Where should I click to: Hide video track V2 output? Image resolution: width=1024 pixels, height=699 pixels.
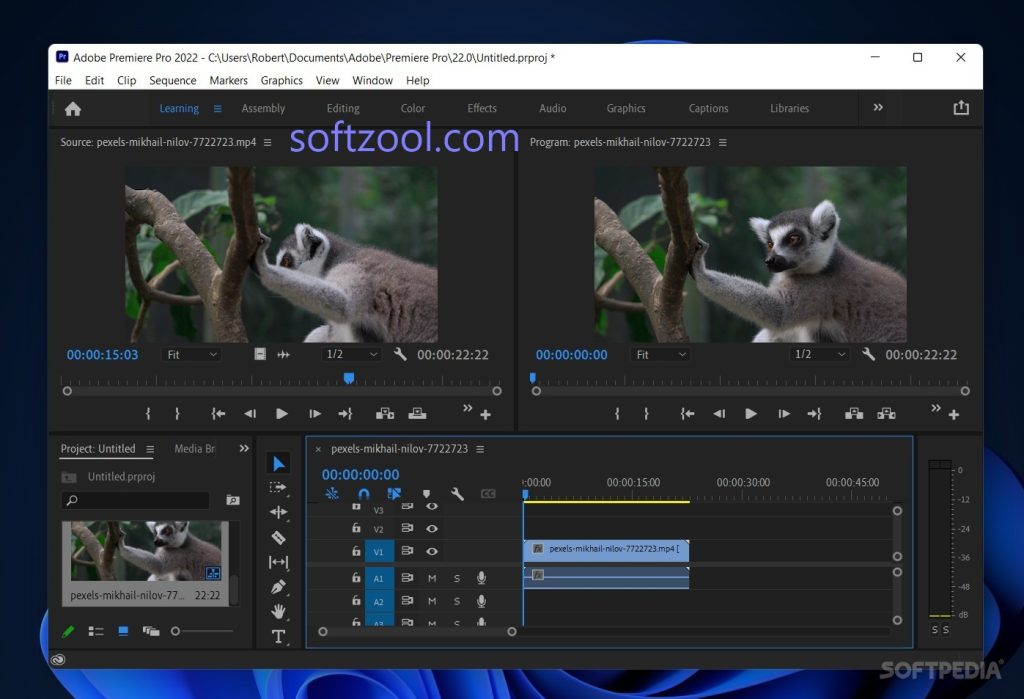tap(431, 528)
